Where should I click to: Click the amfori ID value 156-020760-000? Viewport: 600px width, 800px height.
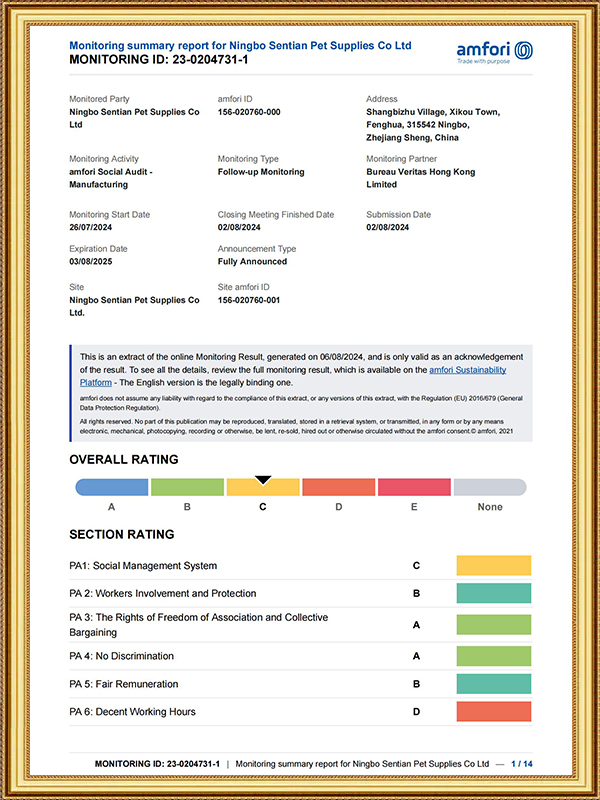tap(249, 112)
